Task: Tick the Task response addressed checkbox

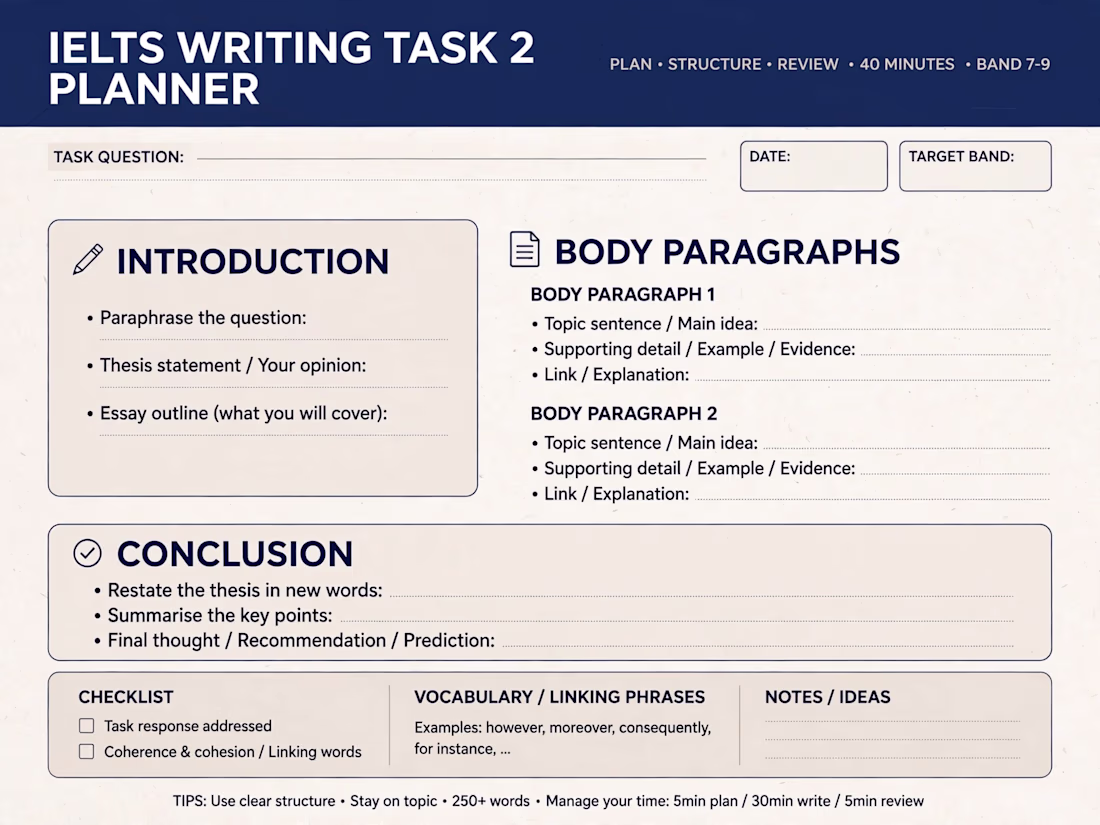Action: (x=86, y=725)
